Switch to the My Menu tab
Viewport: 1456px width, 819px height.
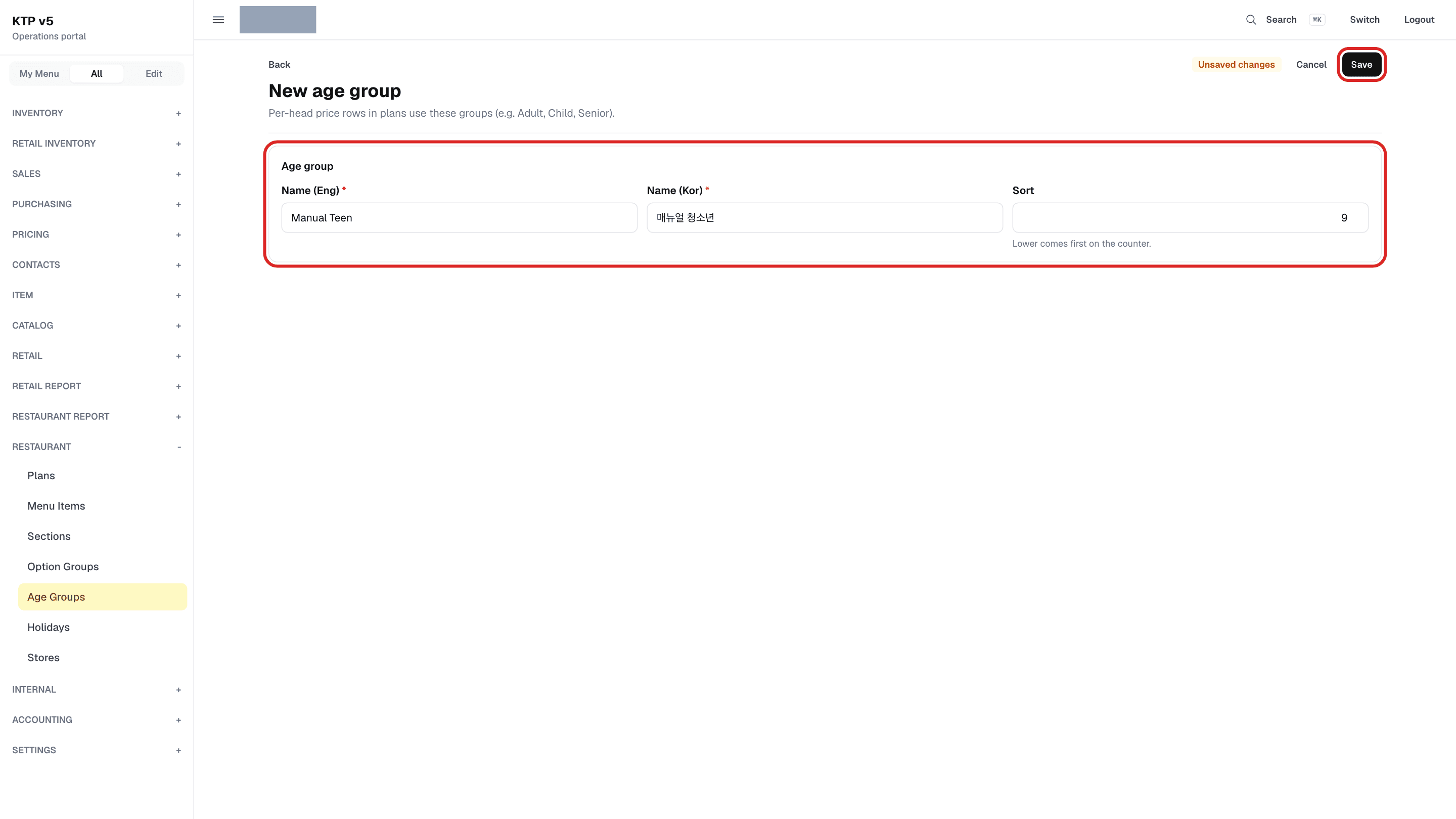39,73
